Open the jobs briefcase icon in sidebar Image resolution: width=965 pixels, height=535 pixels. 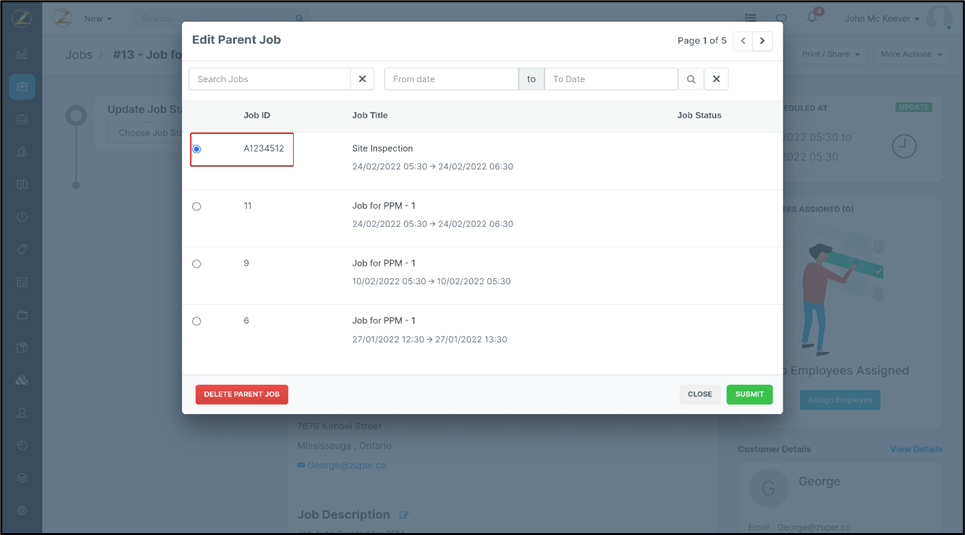click(22, 87)
